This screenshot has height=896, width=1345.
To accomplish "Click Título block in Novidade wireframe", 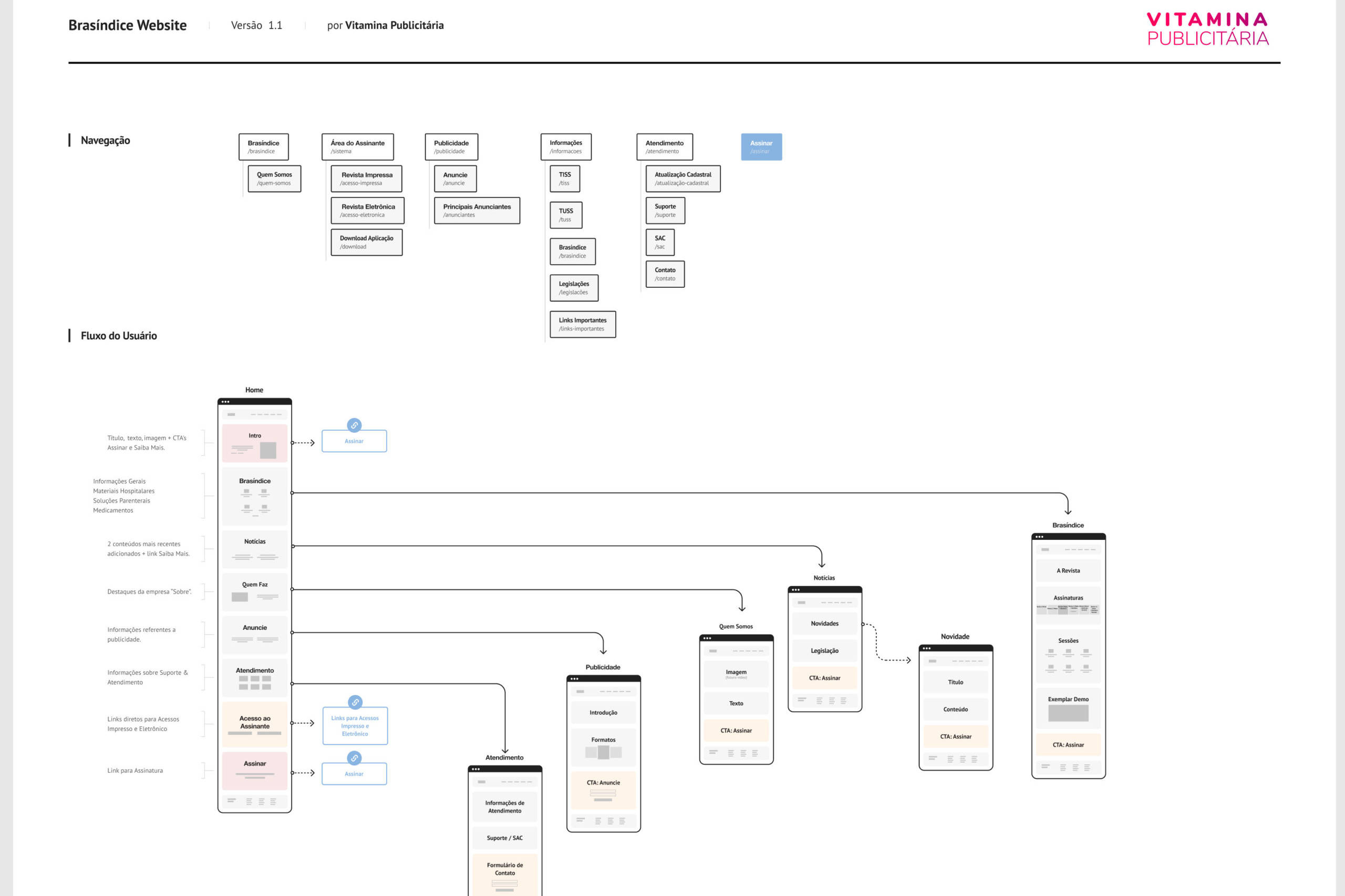I will pyautogui.click(x=956, y=682).
